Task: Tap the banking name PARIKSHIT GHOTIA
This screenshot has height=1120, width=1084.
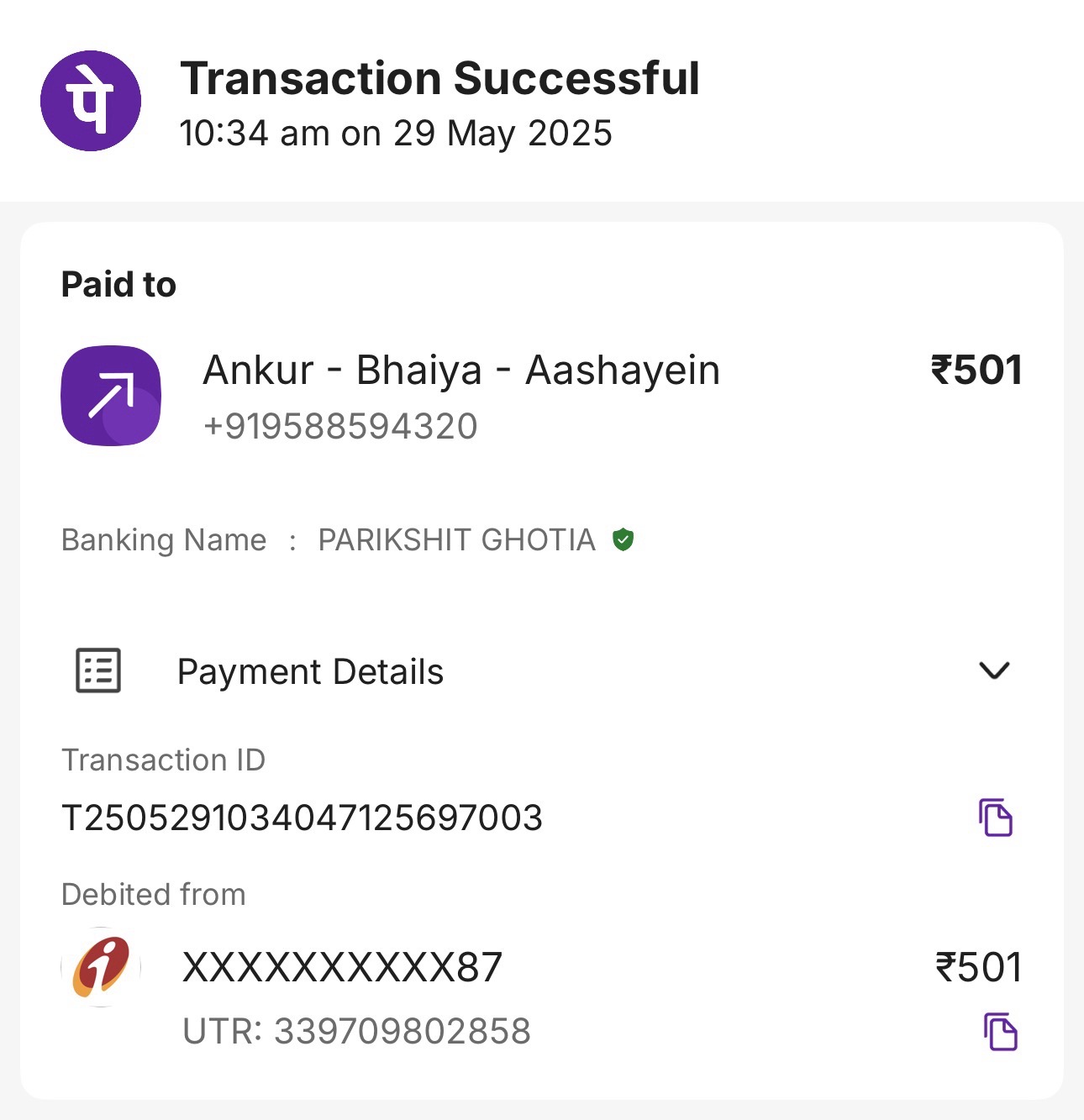Action: pos(456,540)
